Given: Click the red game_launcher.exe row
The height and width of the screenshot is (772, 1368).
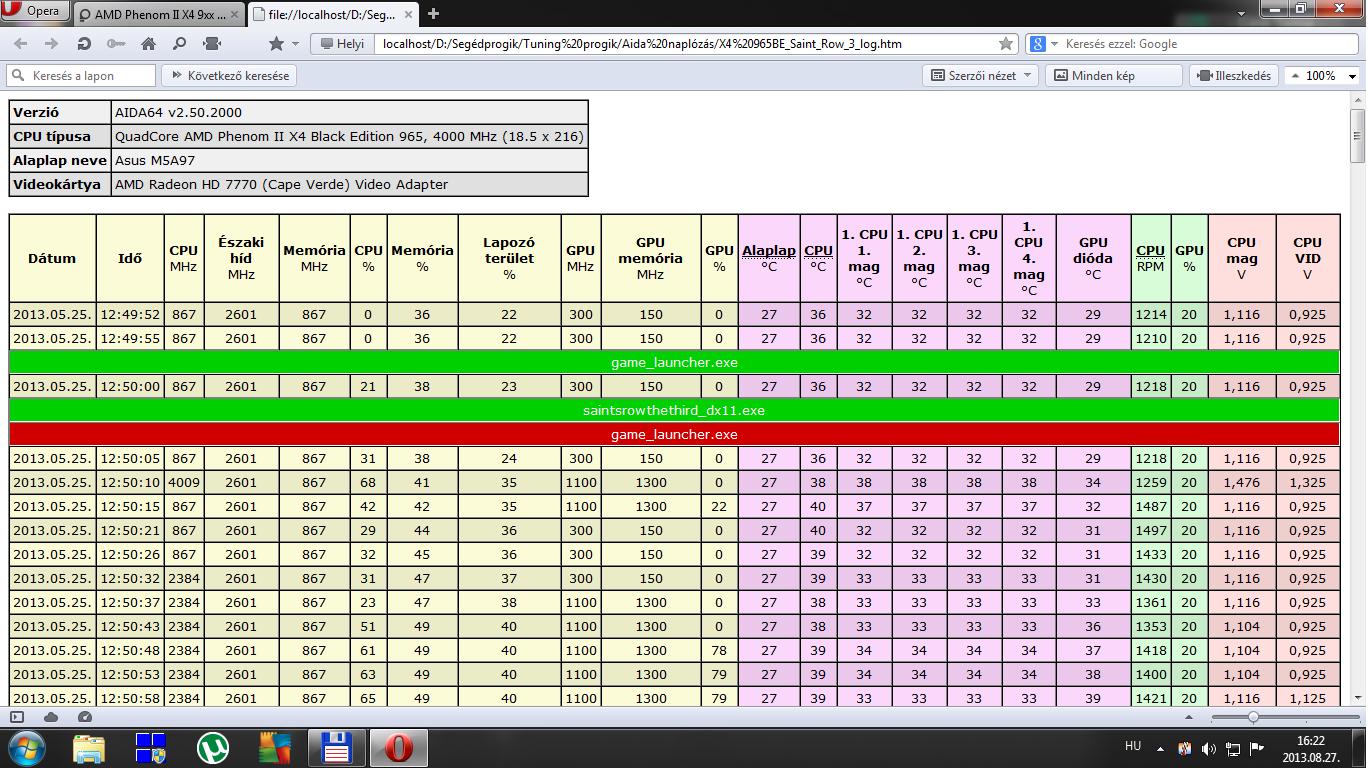Looking at the screenshot, I should pos(674,434).
